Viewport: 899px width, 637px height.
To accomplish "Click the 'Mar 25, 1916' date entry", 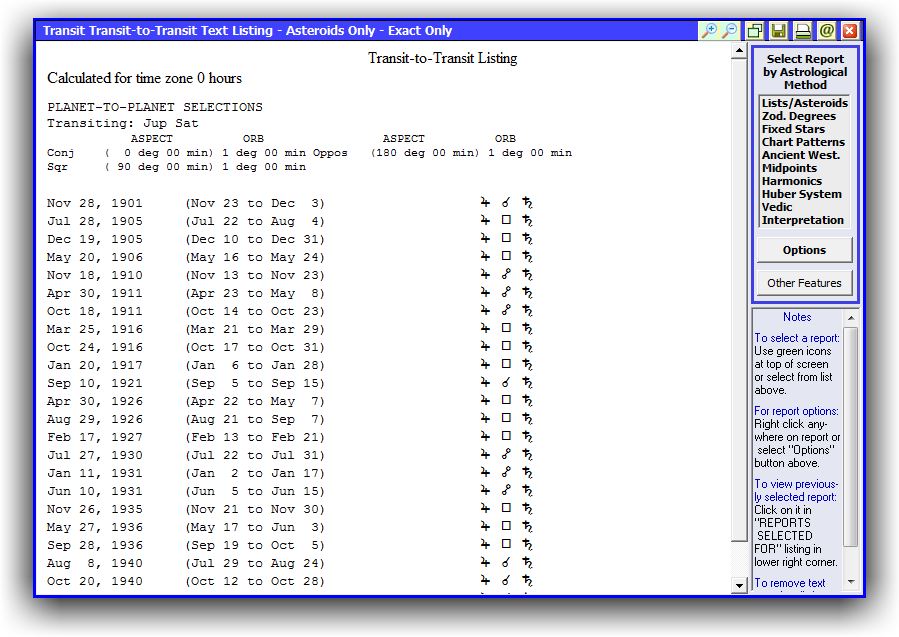I will 95,329.
